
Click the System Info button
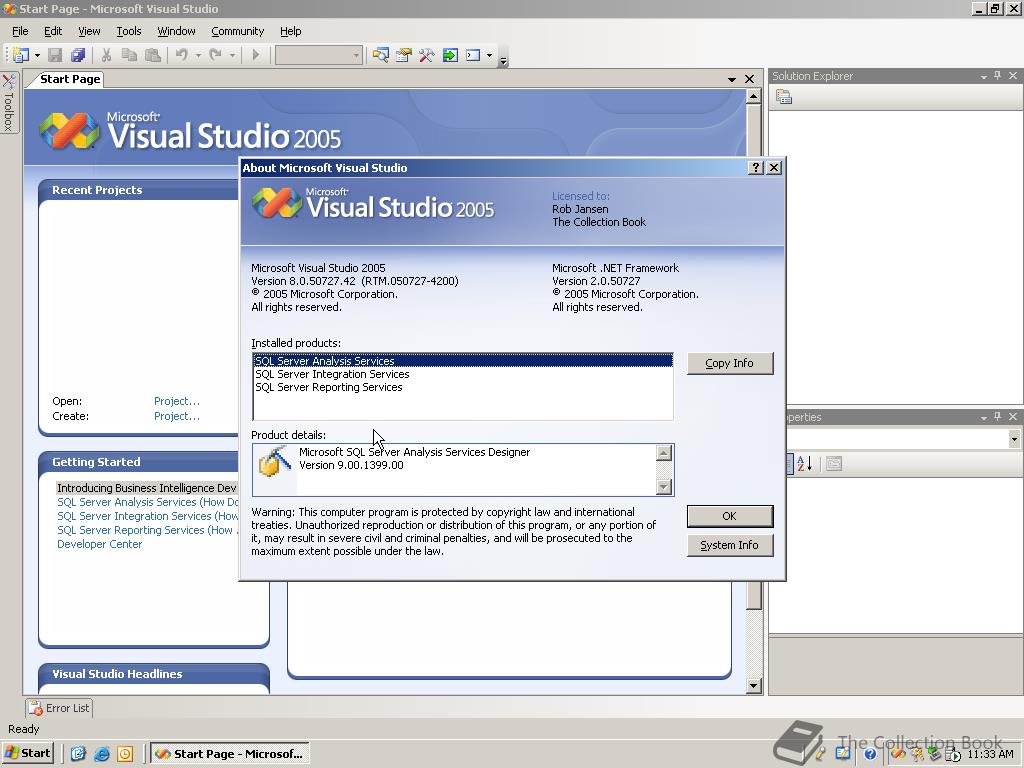[729, 545]
